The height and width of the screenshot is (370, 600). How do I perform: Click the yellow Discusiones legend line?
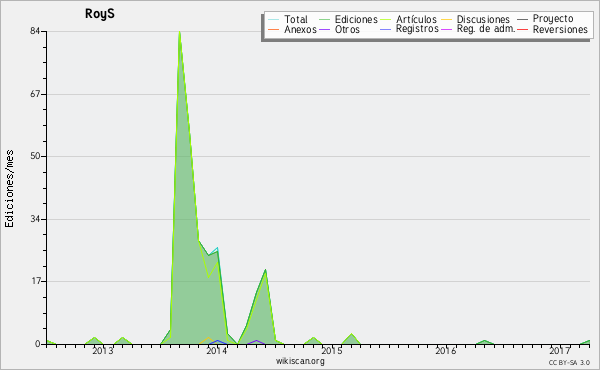447,20
